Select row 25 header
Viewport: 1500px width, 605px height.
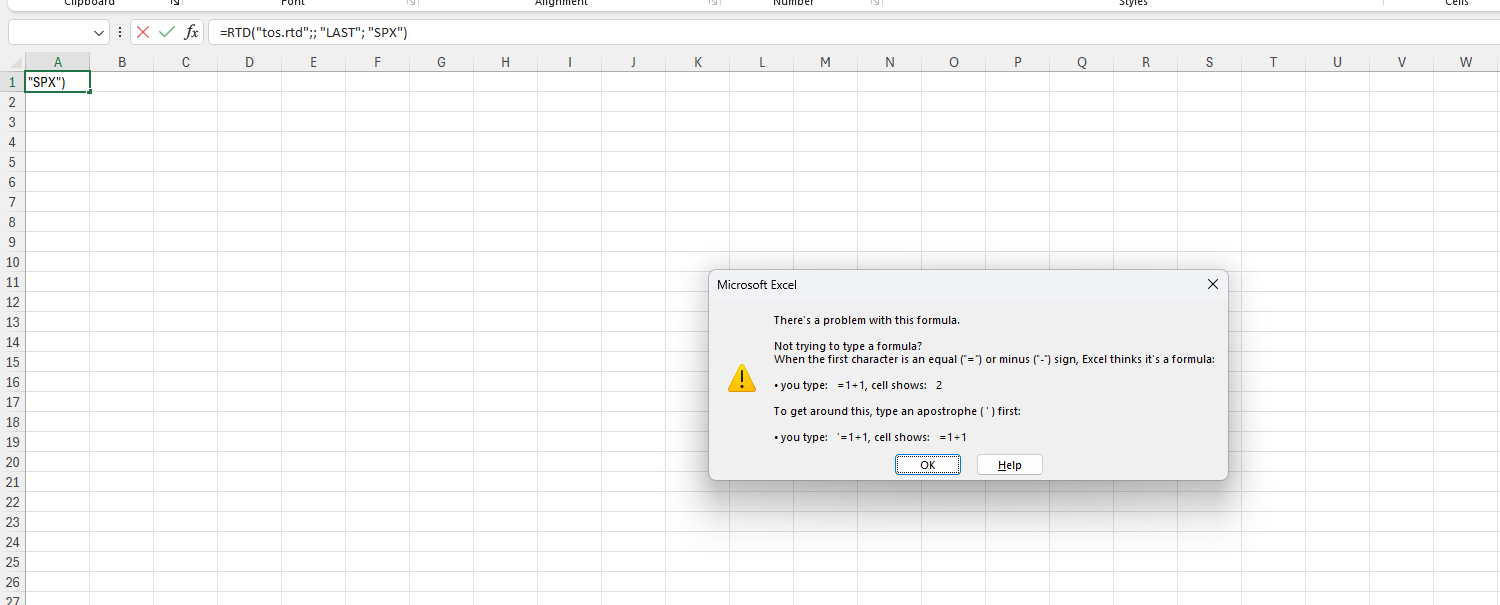point(12,562)
